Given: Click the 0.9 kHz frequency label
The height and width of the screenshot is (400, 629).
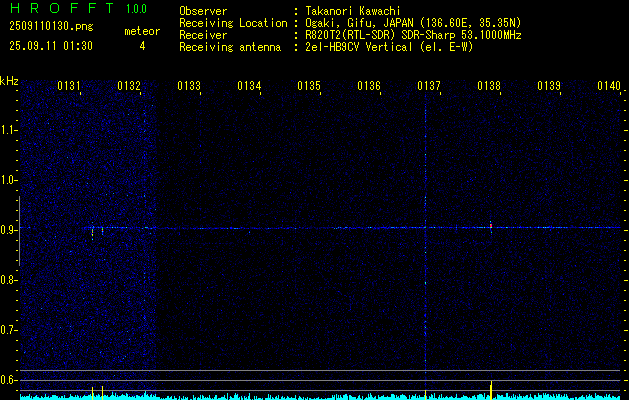Looking at the screenshot, I should [8, 230].
